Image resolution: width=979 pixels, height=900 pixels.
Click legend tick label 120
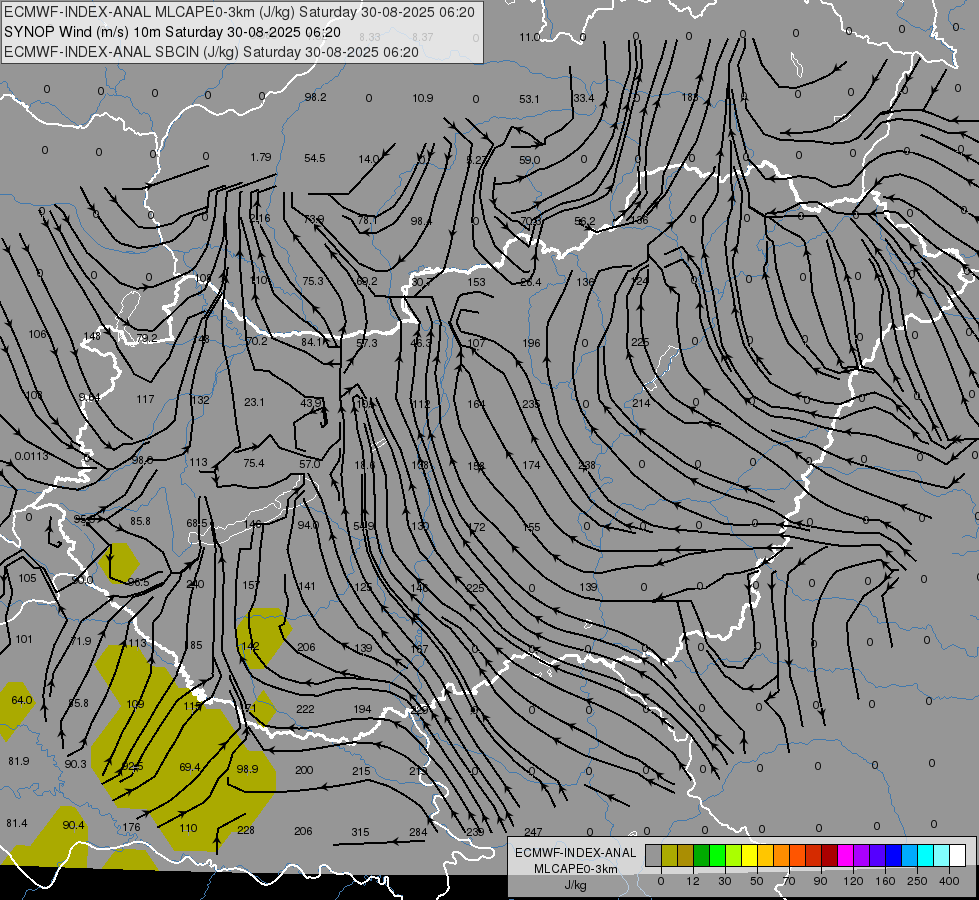853,881
